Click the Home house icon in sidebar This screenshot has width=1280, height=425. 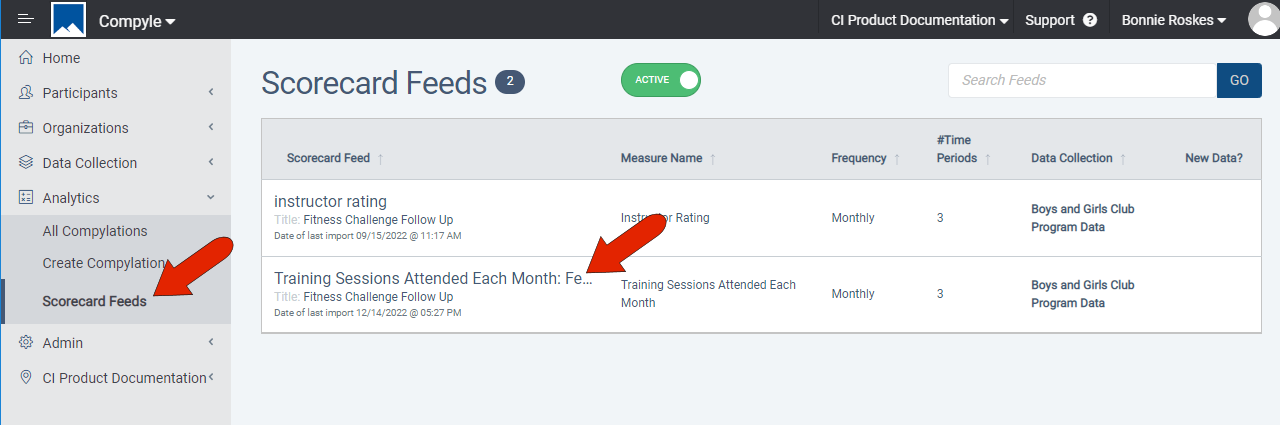(26, 58)
